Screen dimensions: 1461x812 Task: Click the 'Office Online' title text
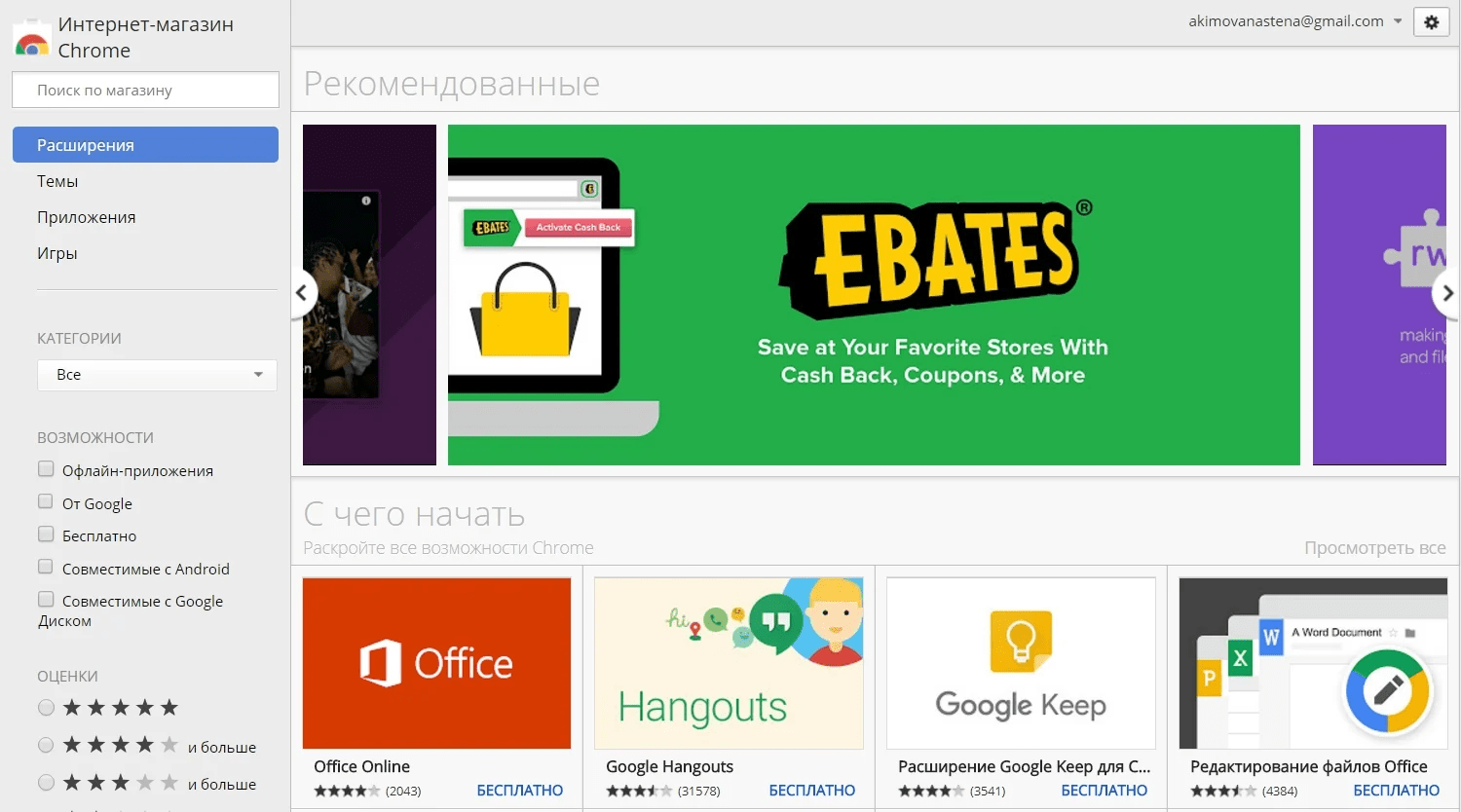coord(361,767)
